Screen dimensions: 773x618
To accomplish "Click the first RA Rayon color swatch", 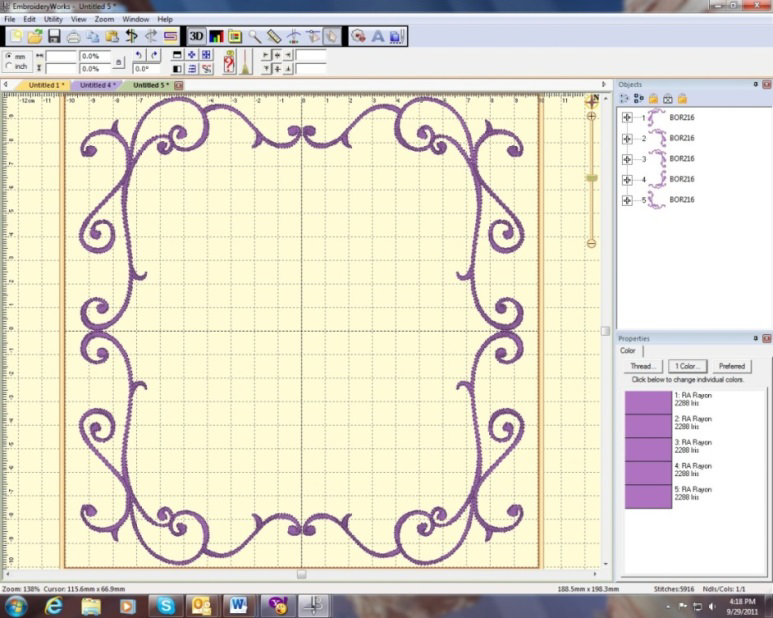I will click(647, 401).
